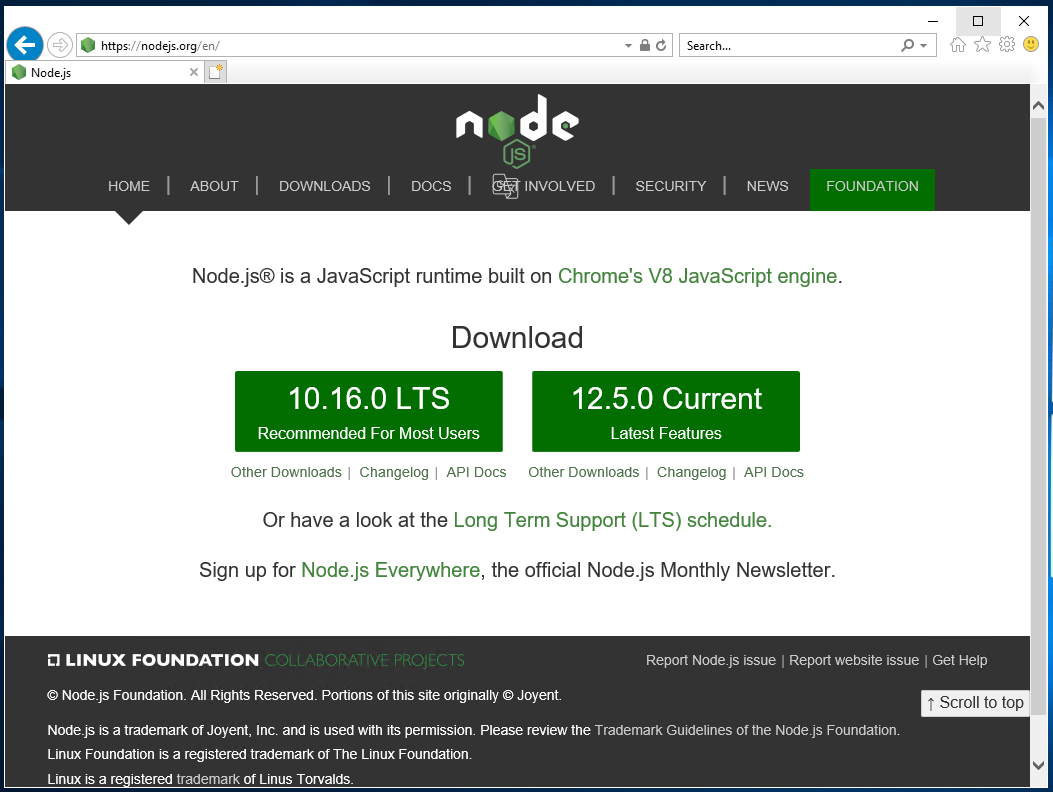Click the security lock icon in address bar
Screen dimensions: 1053x792
(x=645, y=45)
